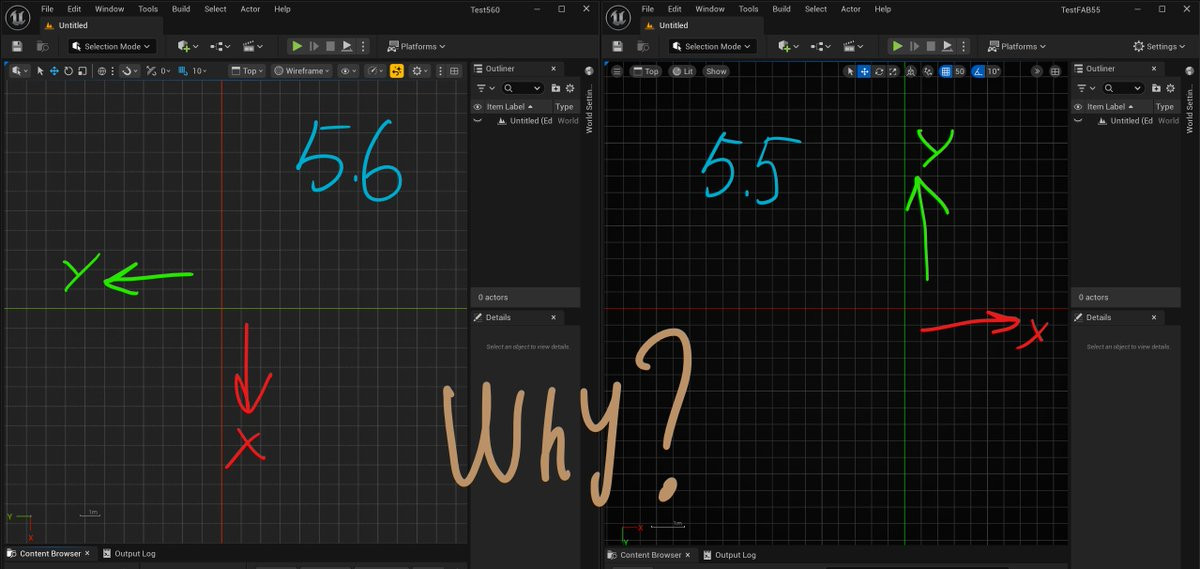This screenshot has height=569, width=1200.
Task: Click the yellow highlighted icon in Test560 viewport
Action: [x=397, y=71]
